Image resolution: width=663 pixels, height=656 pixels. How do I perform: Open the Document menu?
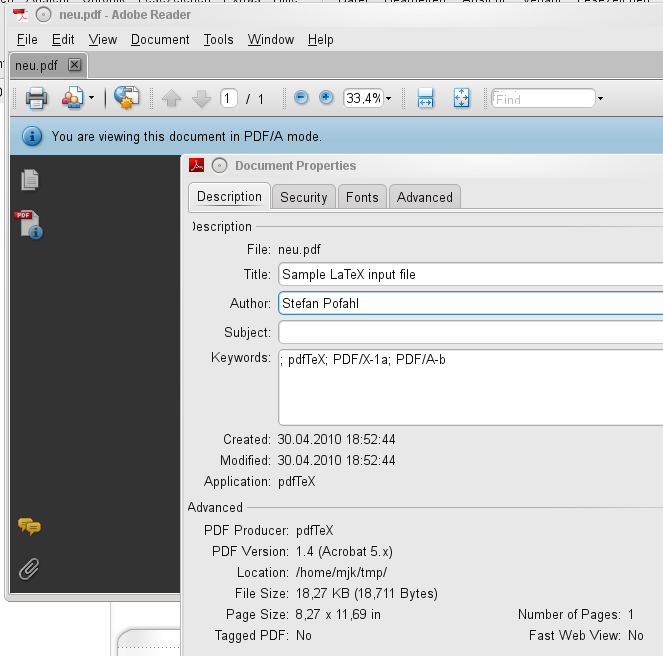[160, 40]
